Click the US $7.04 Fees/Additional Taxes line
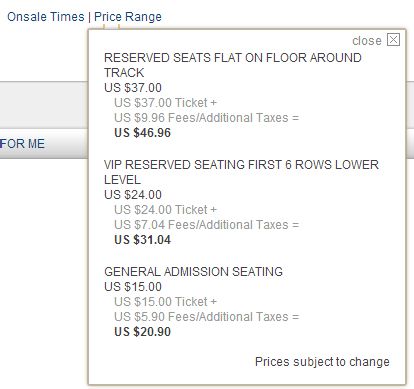The image size is (414, 389). coord(207,225)
